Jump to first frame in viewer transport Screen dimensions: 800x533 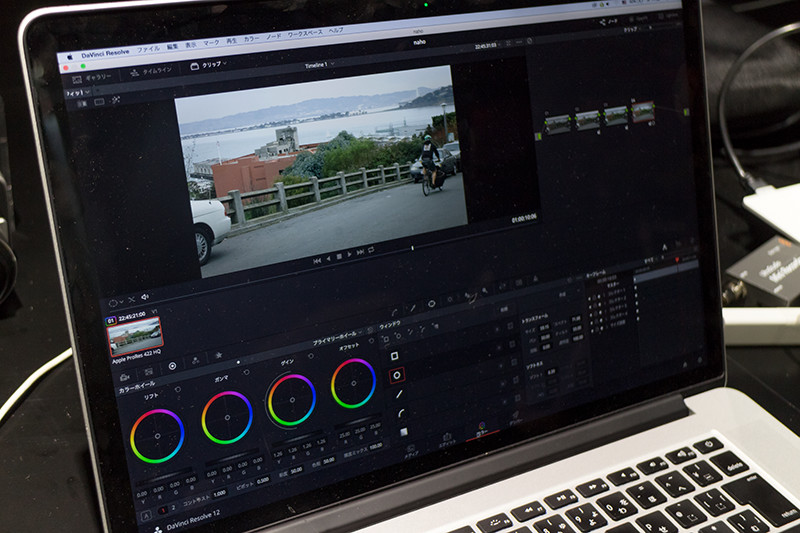317,261
